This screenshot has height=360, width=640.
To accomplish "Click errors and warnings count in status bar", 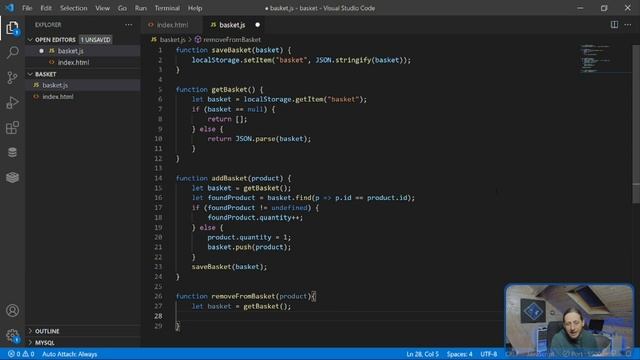I will (21, 354).
